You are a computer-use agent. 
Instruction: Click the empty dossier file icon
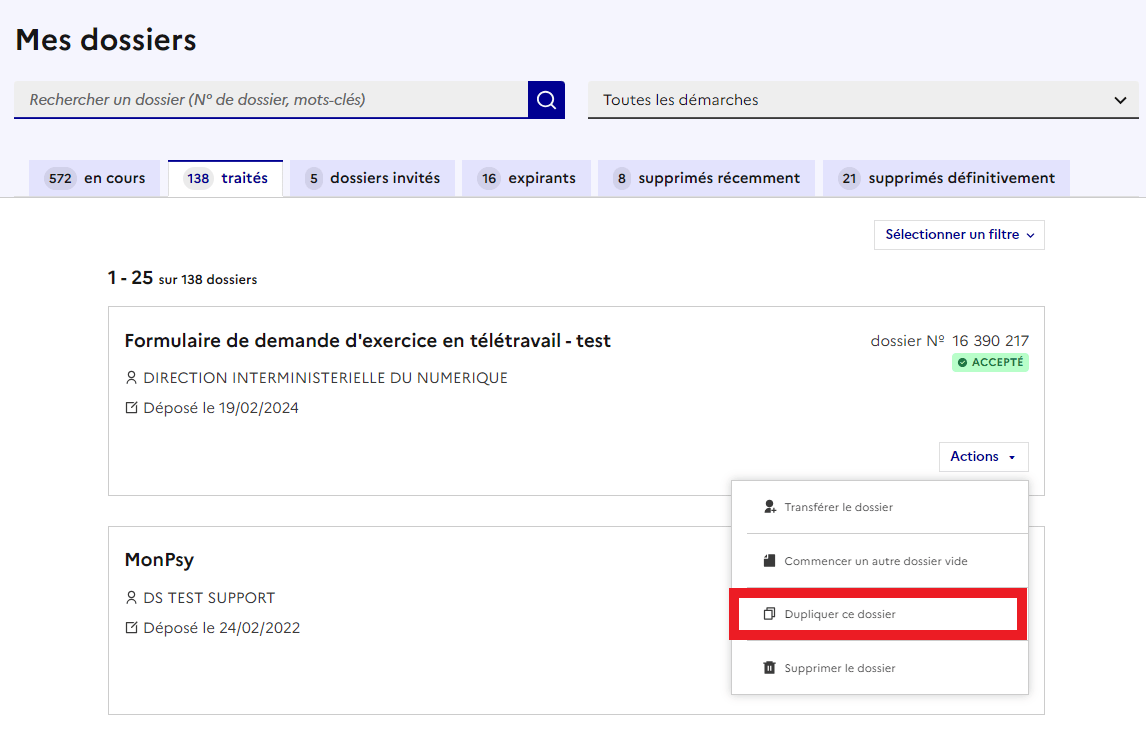click(x=769, y=561)
